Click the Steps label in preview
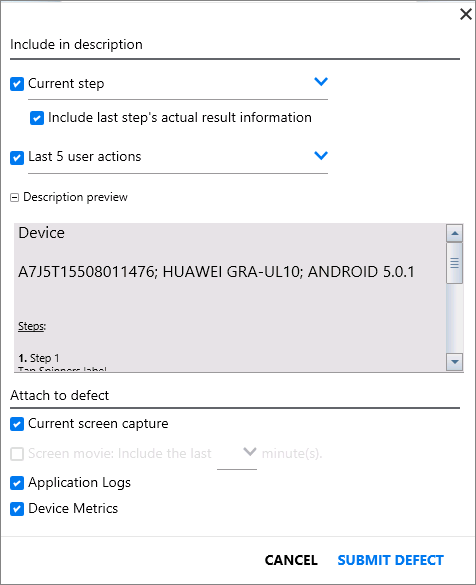Image resolution: width=476 pixels, height=585 pixels. click(x=32, y=326)
